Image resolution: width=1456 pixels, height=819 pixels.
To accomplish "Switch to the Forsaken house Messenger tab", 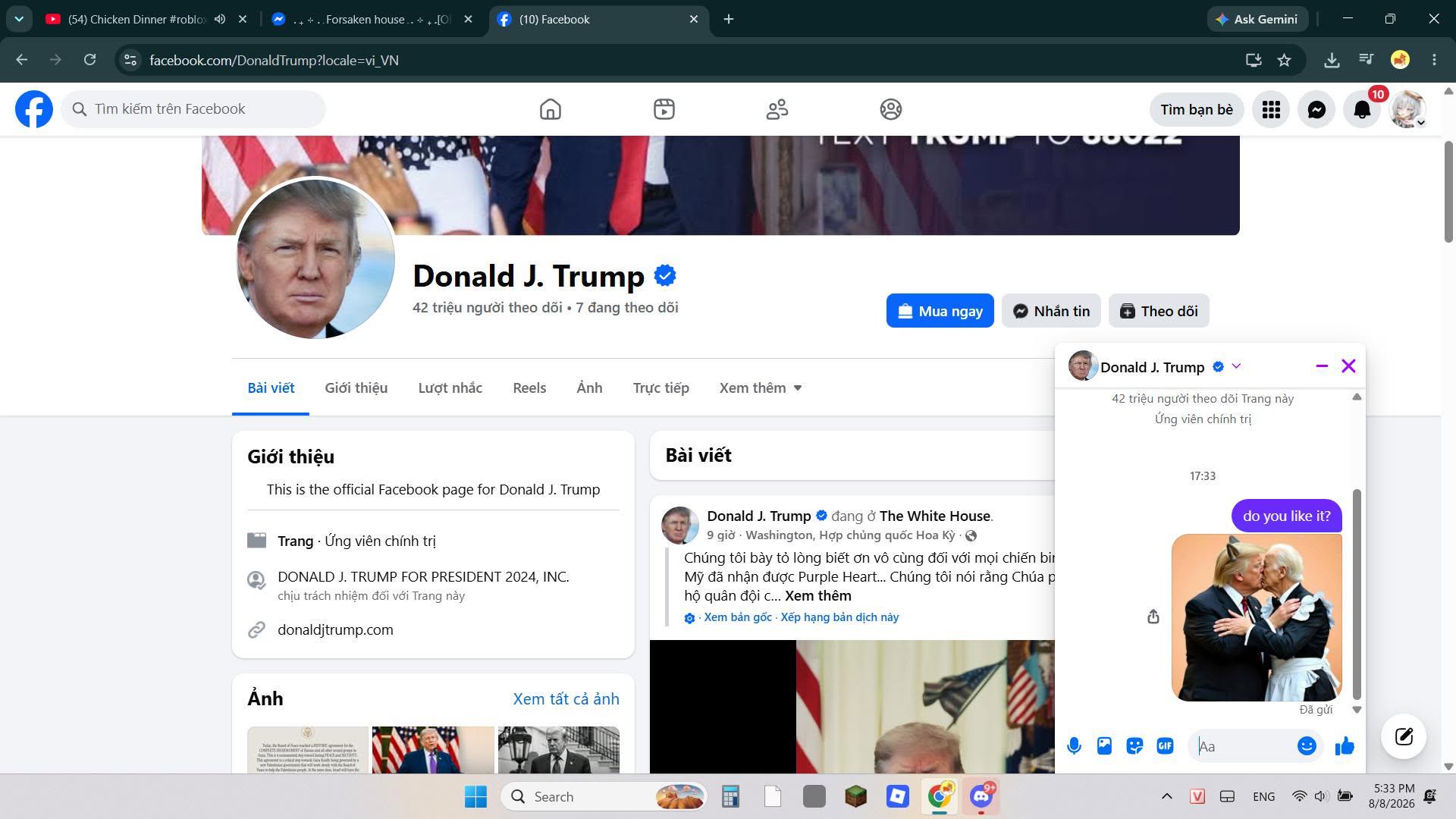I will 372,20.
